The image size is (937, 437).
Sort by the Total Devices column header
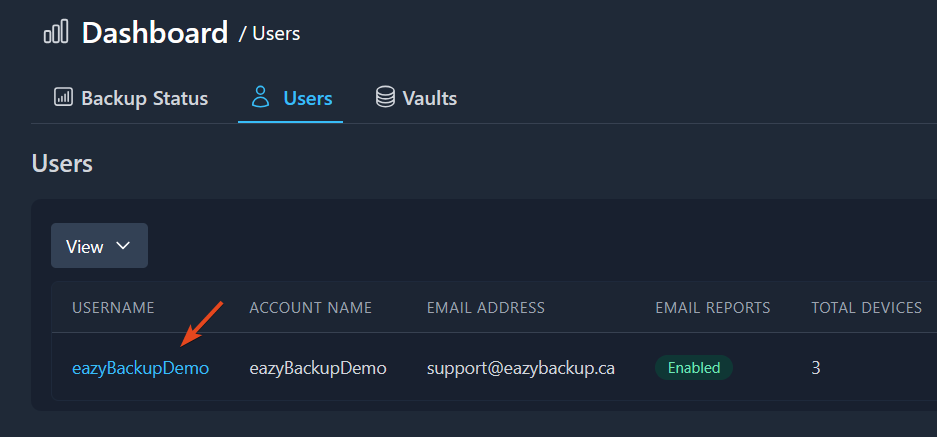coord(866,308)
